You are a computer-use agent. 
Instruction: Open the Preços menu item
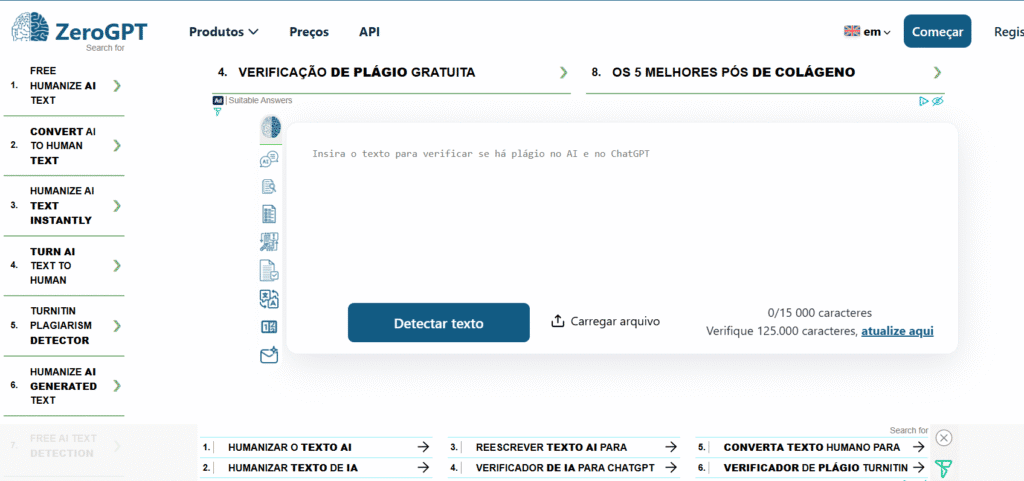coord(309,32)
